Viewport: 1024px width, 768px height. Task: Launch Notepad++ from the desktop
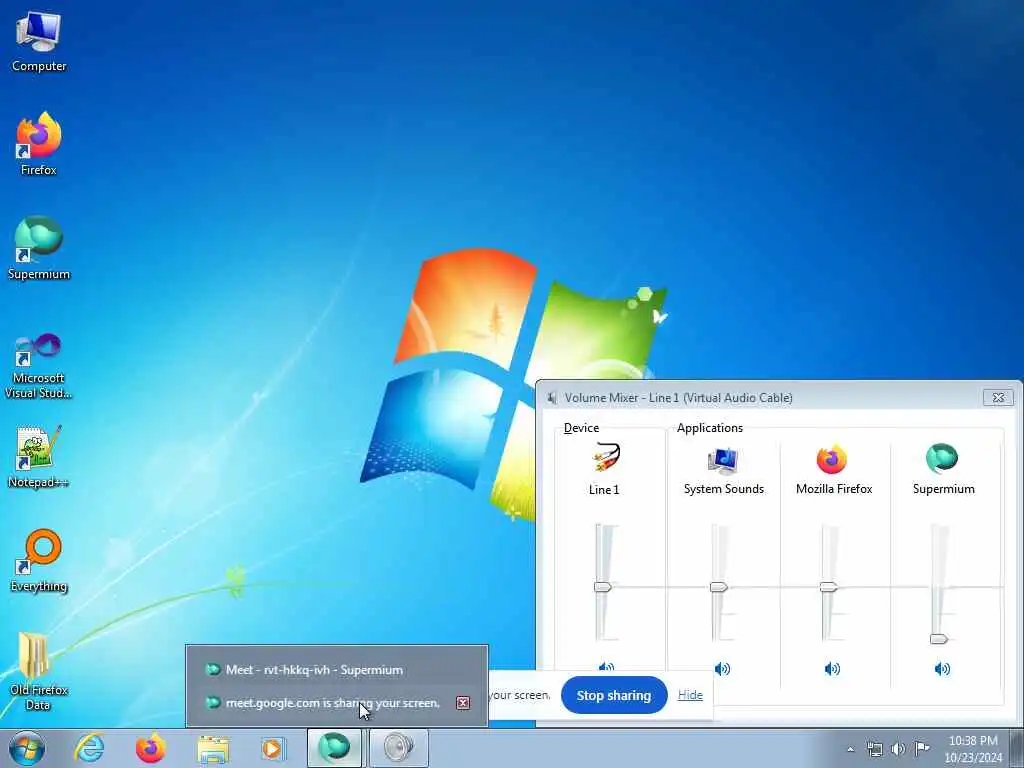[x=39, y=457]
